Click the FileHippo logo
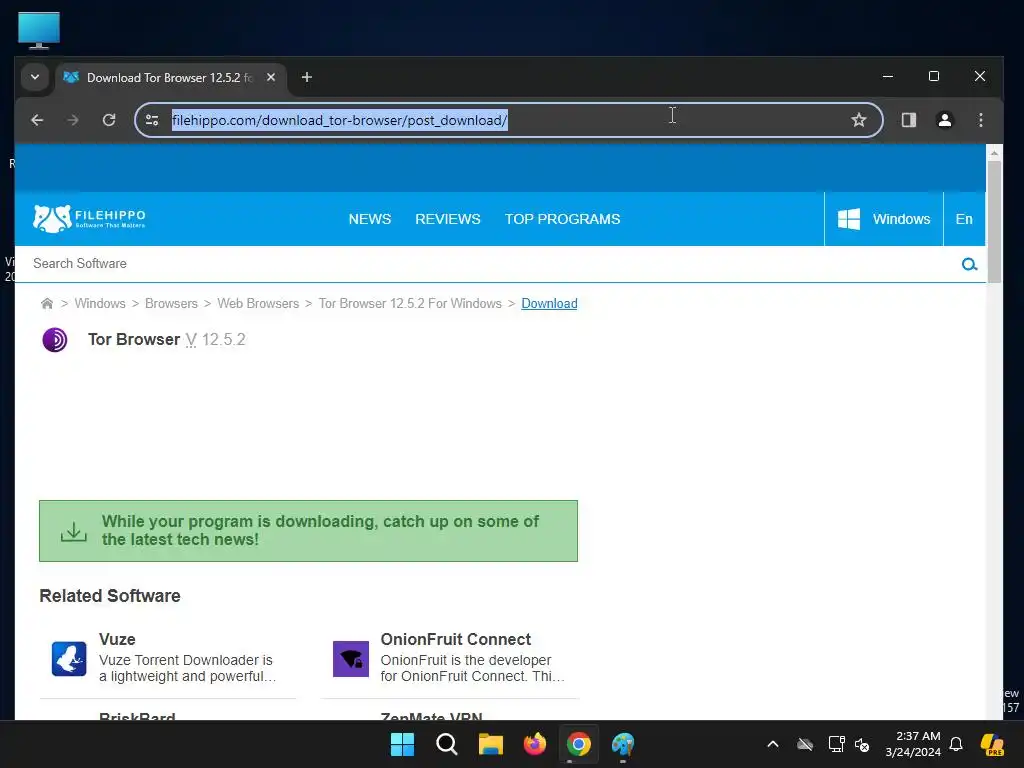Screen dimensions: 1024x768 [x=89, y=219]
